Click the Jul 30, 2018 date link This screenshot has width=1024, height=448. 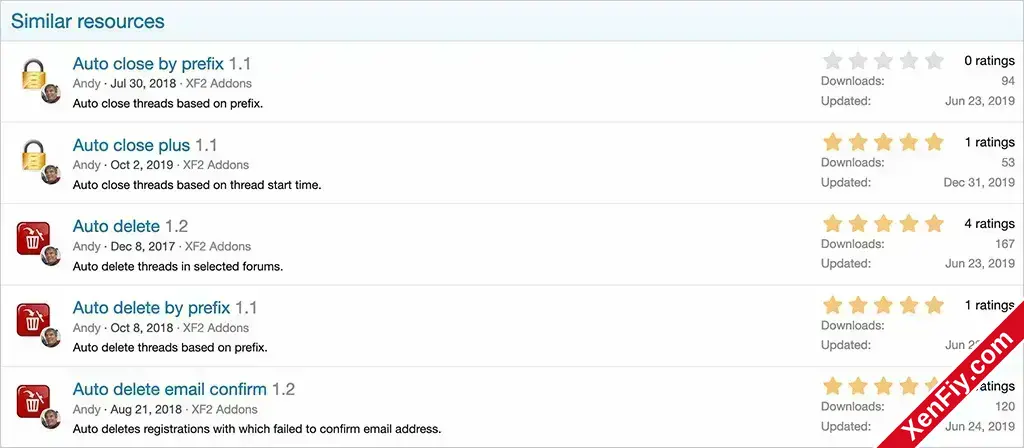coord(144,84)
